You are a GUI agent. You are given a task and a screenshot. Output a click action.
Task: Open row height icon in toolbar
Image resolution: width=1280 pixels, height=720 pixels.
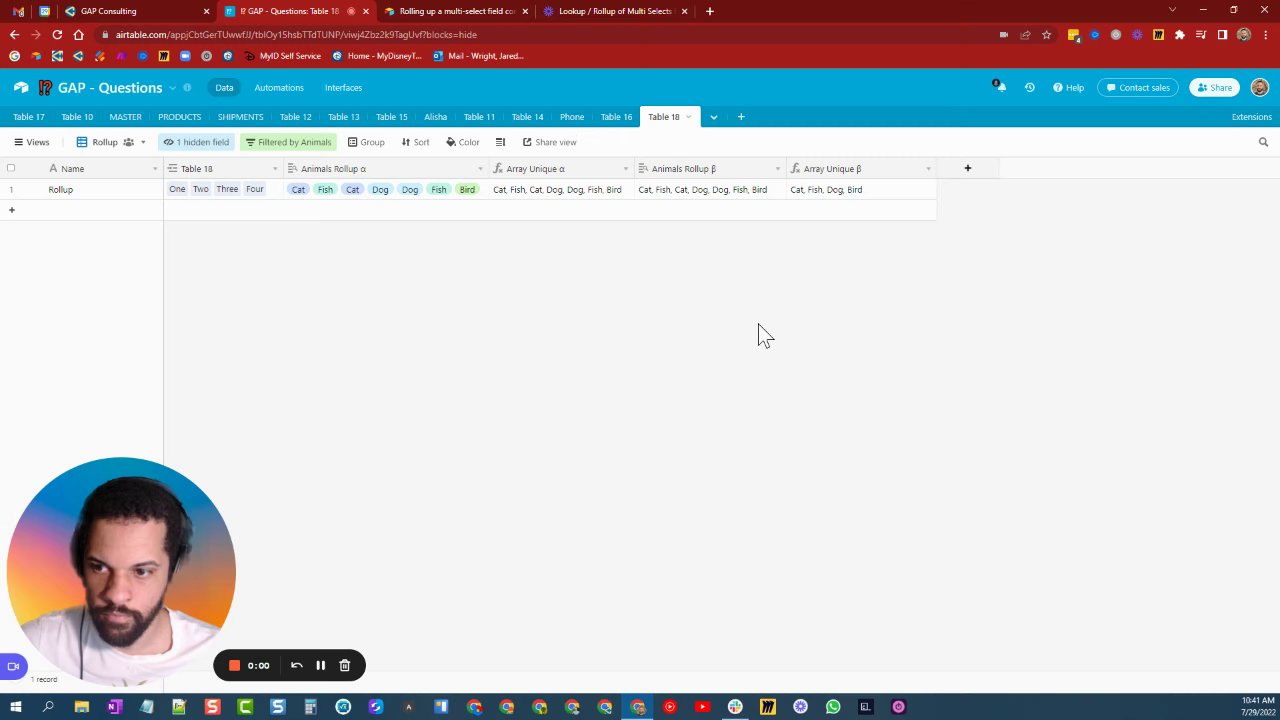(500, 142)
